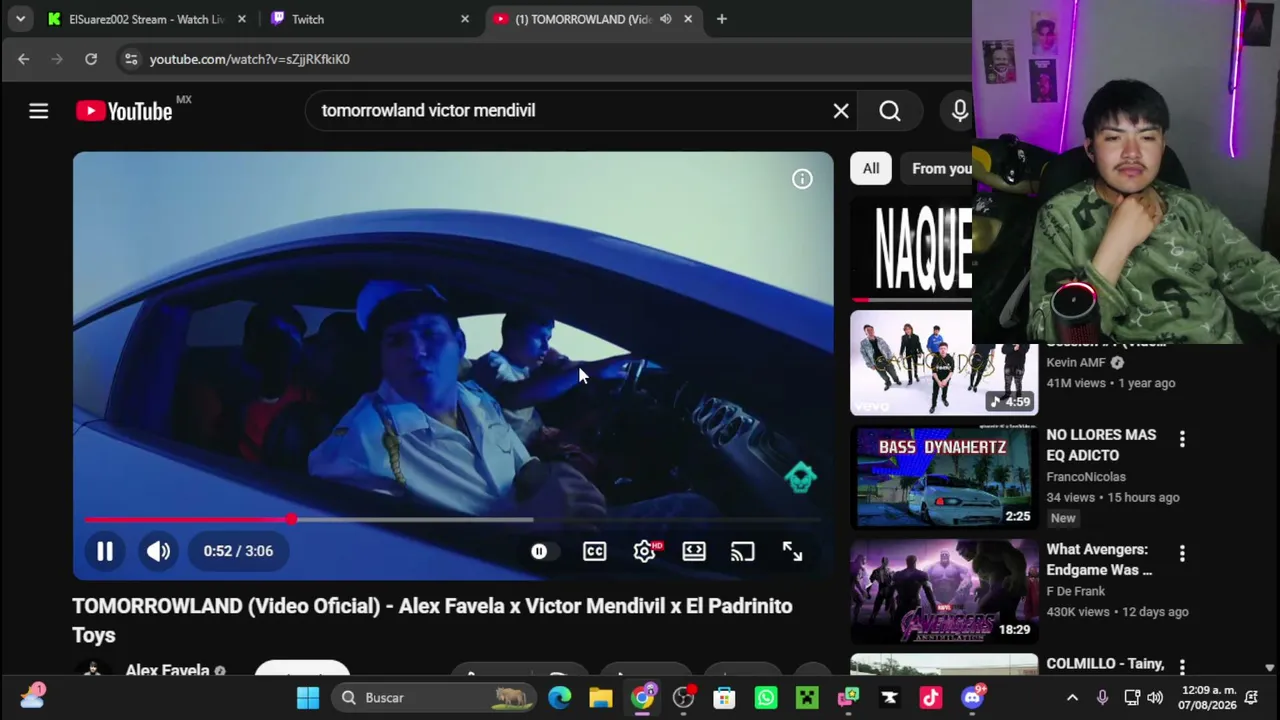Open the Kevin AMF 4:59 video thumbnail
The height and width of the screenshot is (720, 1280).
[944, 363]
